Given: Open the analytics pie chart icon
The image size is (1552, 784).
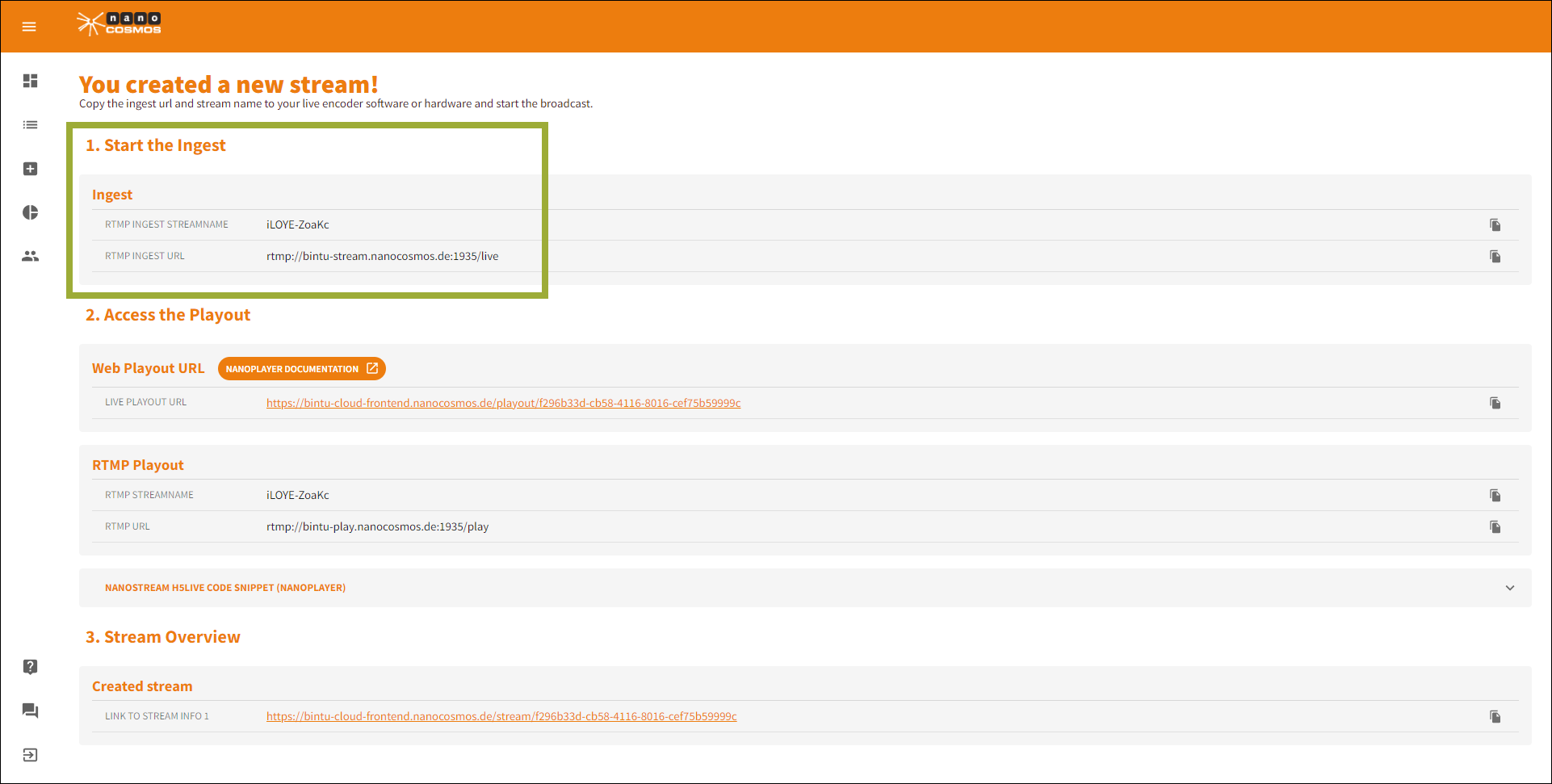Looking at the screenshot, I should click(31, 212).
